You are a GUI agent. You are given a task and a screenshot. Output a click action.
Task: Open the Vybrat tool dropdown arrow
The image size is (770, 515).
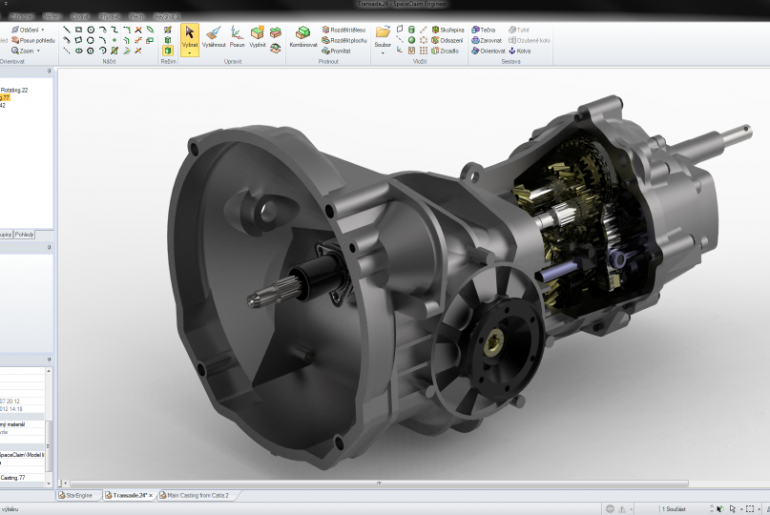click(190, 51)
